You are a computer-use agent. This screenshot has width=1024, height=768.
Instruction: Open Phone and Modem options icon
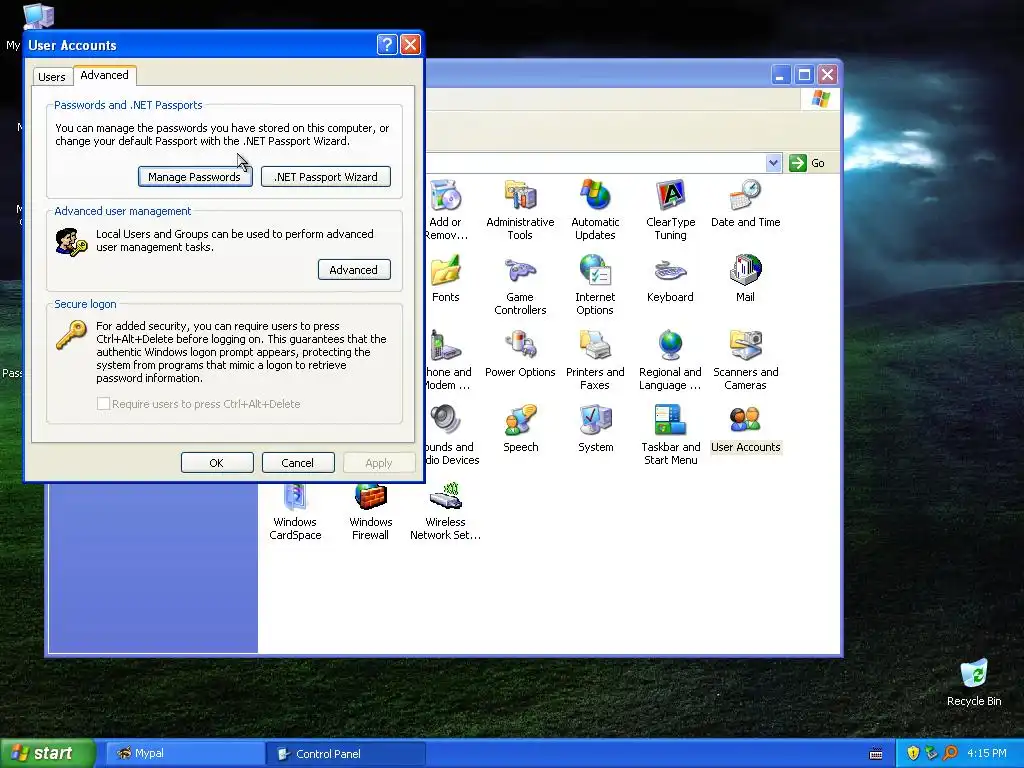coord(448,360)
